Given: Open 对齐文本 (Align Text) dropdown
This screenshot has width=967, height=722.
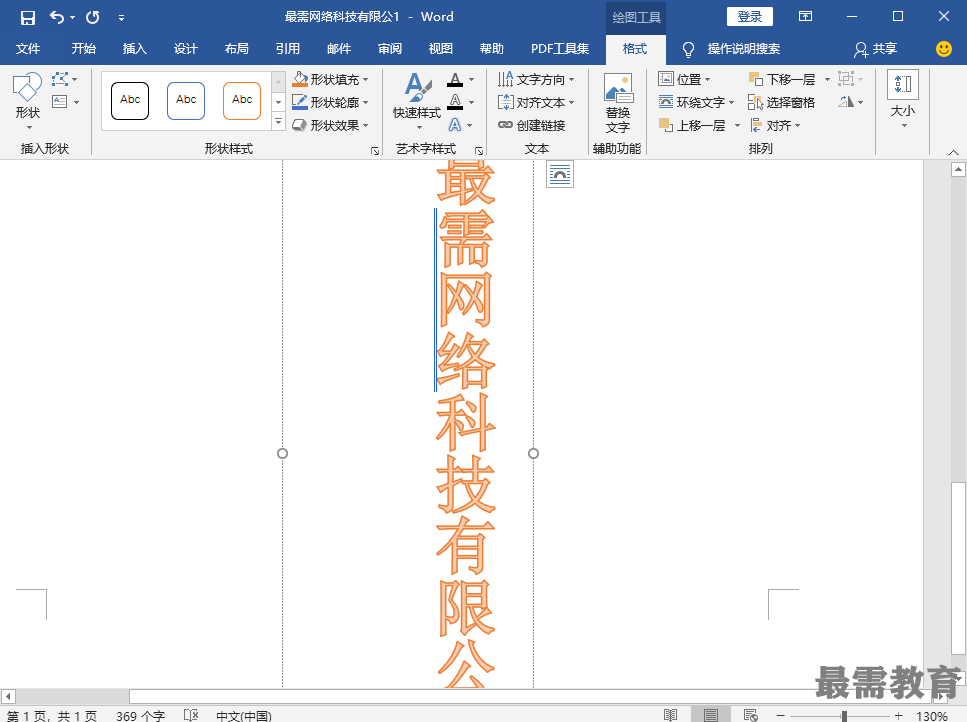Looking at the screenshot, I should point(536,102).
